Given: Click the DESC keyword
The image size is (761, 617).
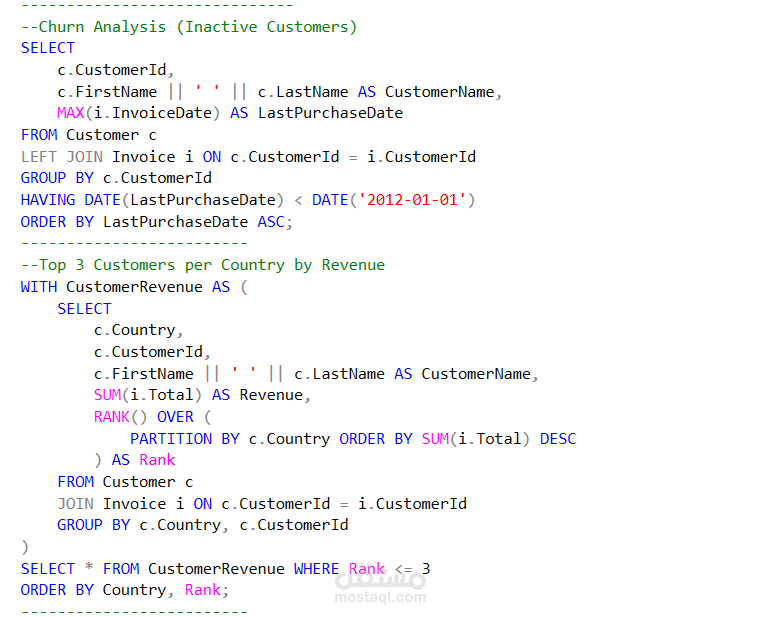Looking at the screenshot, I should pos(558,439).
